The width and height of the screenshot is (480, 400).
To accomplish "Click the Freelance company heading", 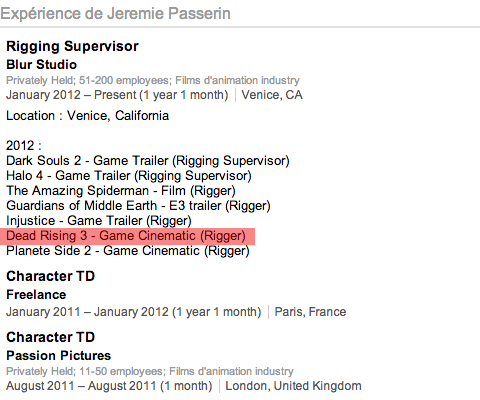I will click(36, 295).
